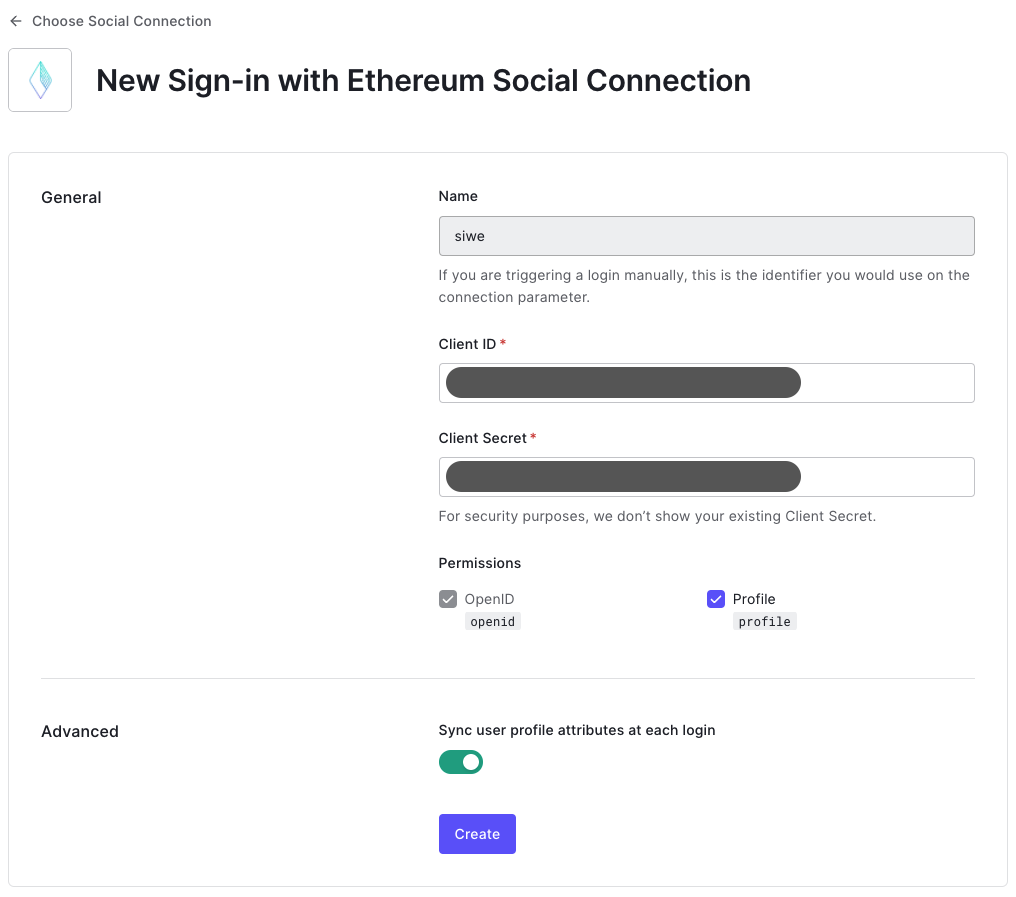Click the Client ID field label
Image resolution: width=1016 pixels, height=897 pixels.
click(467, 344)
